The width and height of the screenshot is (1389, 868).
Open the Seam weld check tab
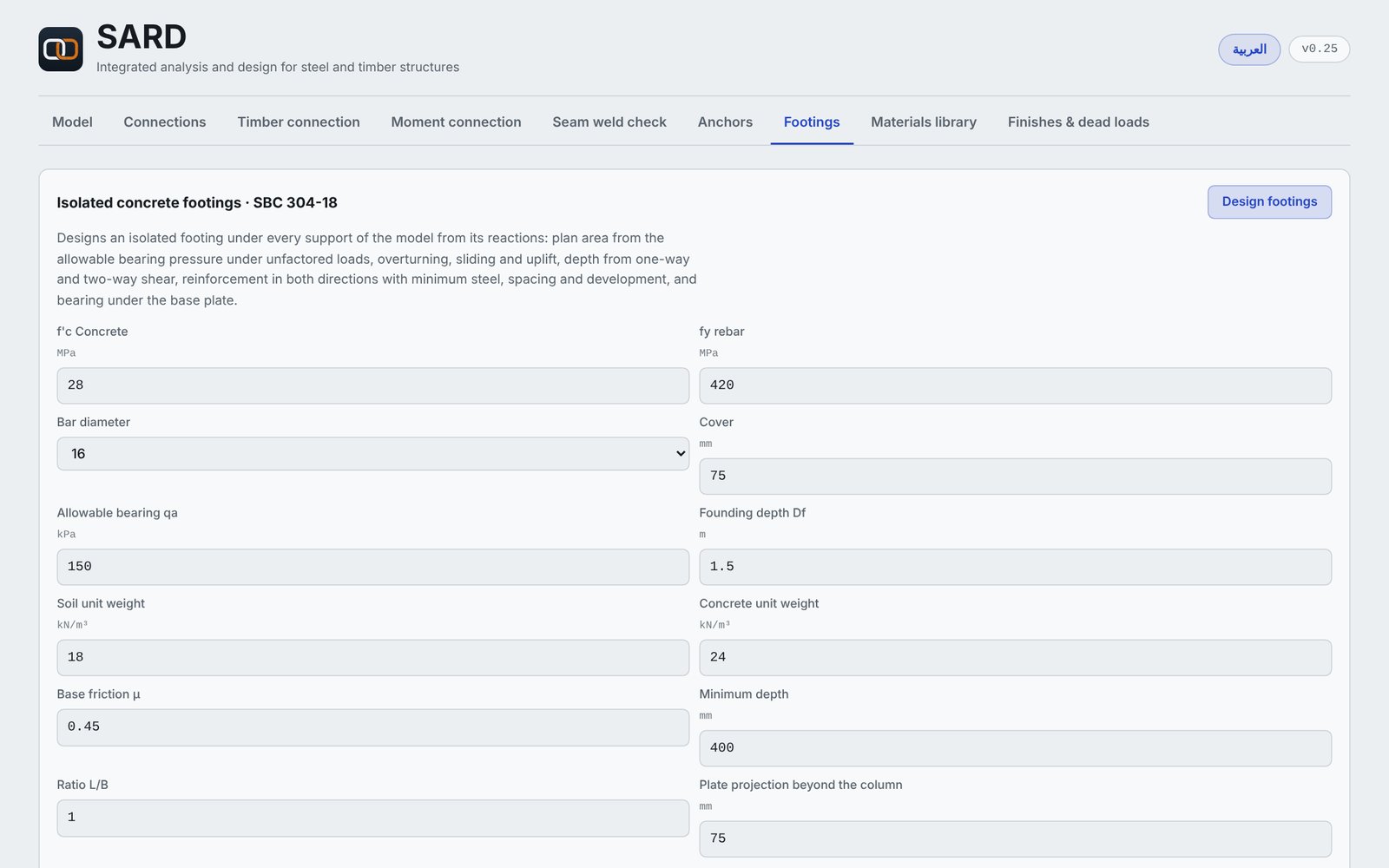[609, 122]
